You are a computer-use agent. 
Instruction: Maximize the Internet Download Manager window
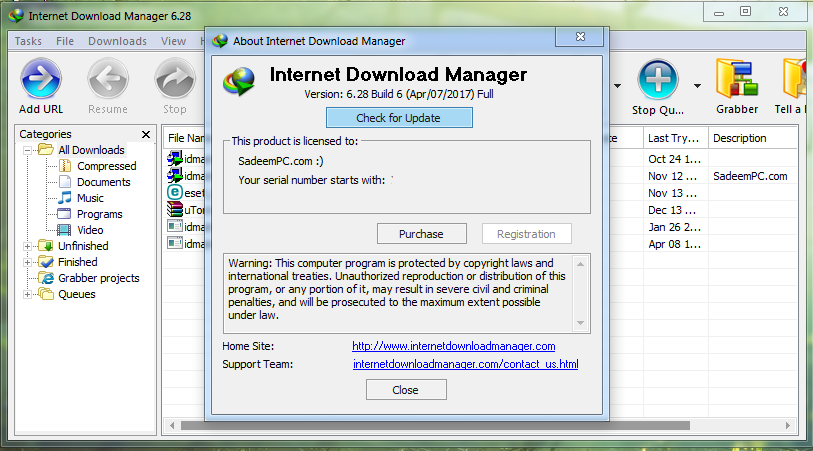point(745,11)
